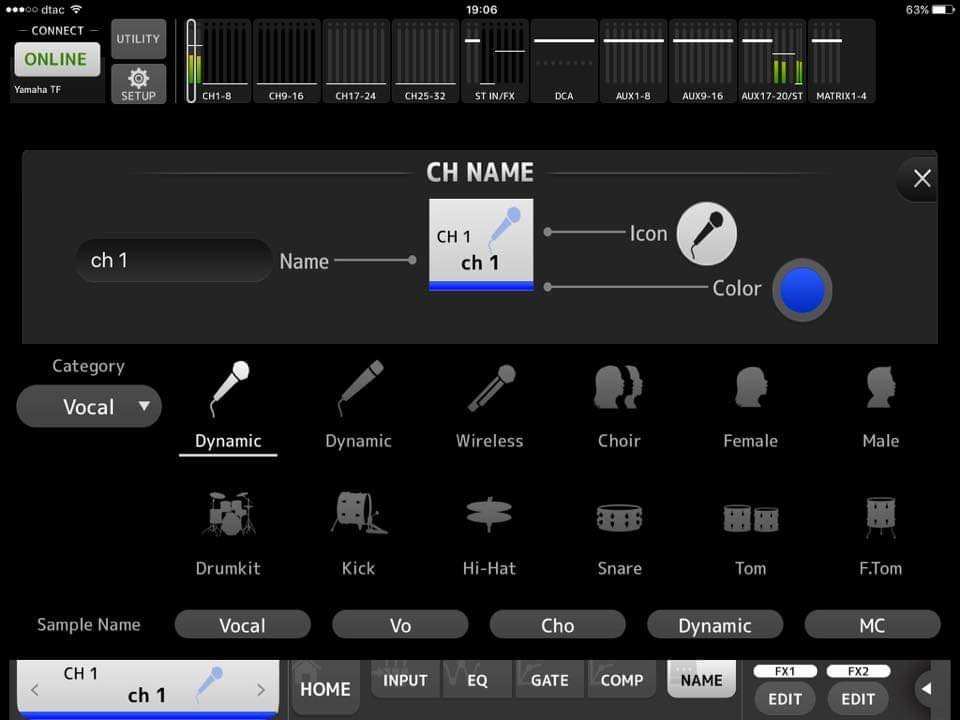Expand the side panel triangle arrow
The height and width of the screenshot is (720, 960).
[x=926, y=689]
